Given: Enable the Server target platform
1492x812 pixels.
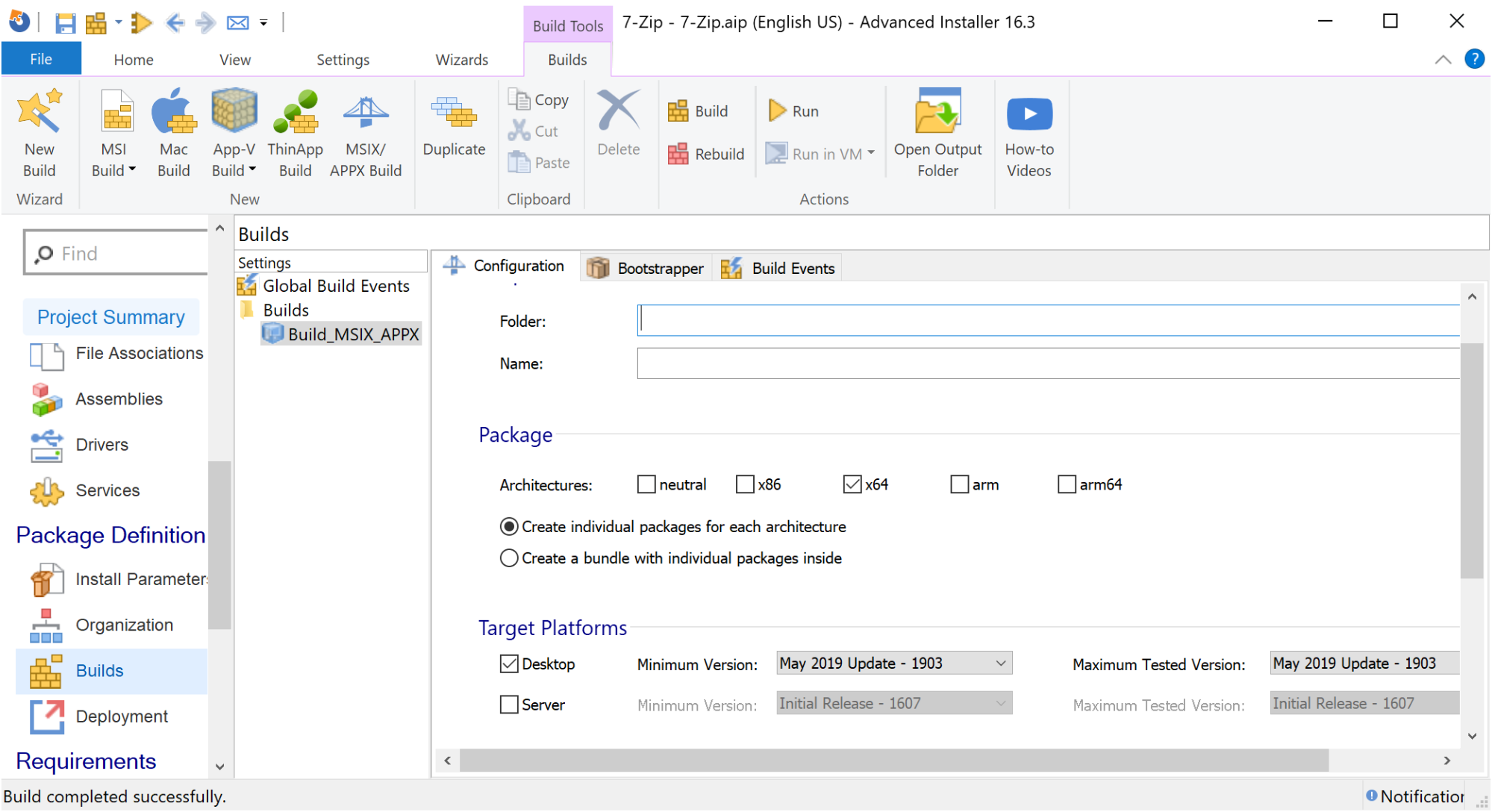Looking at the screenshot, I should (x=509, y=705).
